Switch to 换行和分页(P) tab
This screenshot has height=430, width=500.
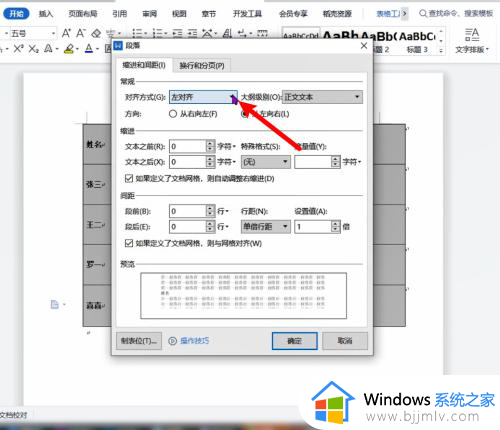(x=202, y=66)
